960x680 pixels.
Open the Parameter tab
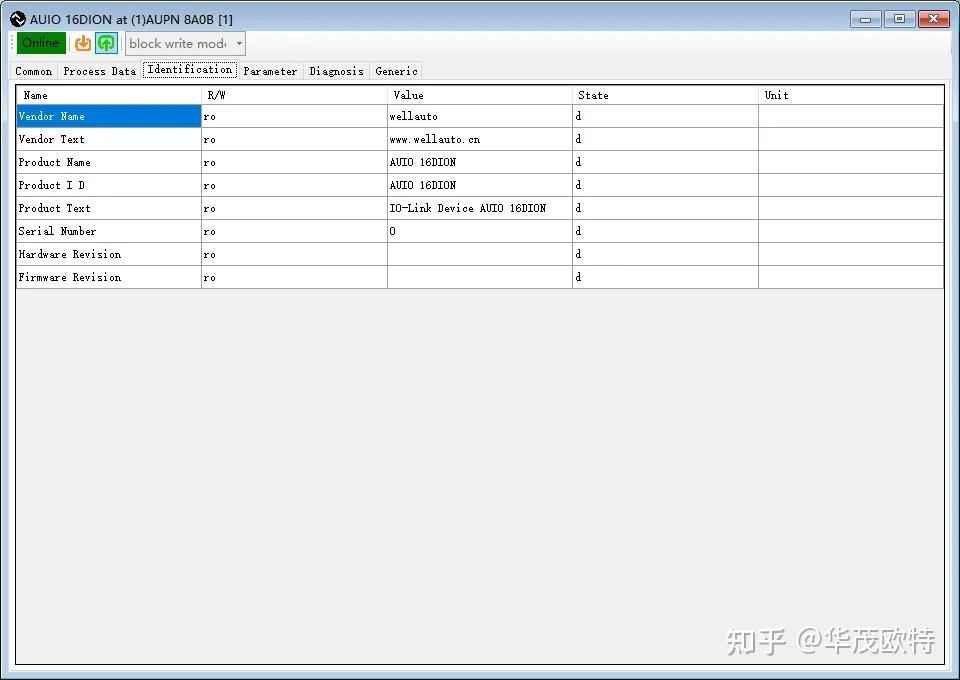(270, 71)
